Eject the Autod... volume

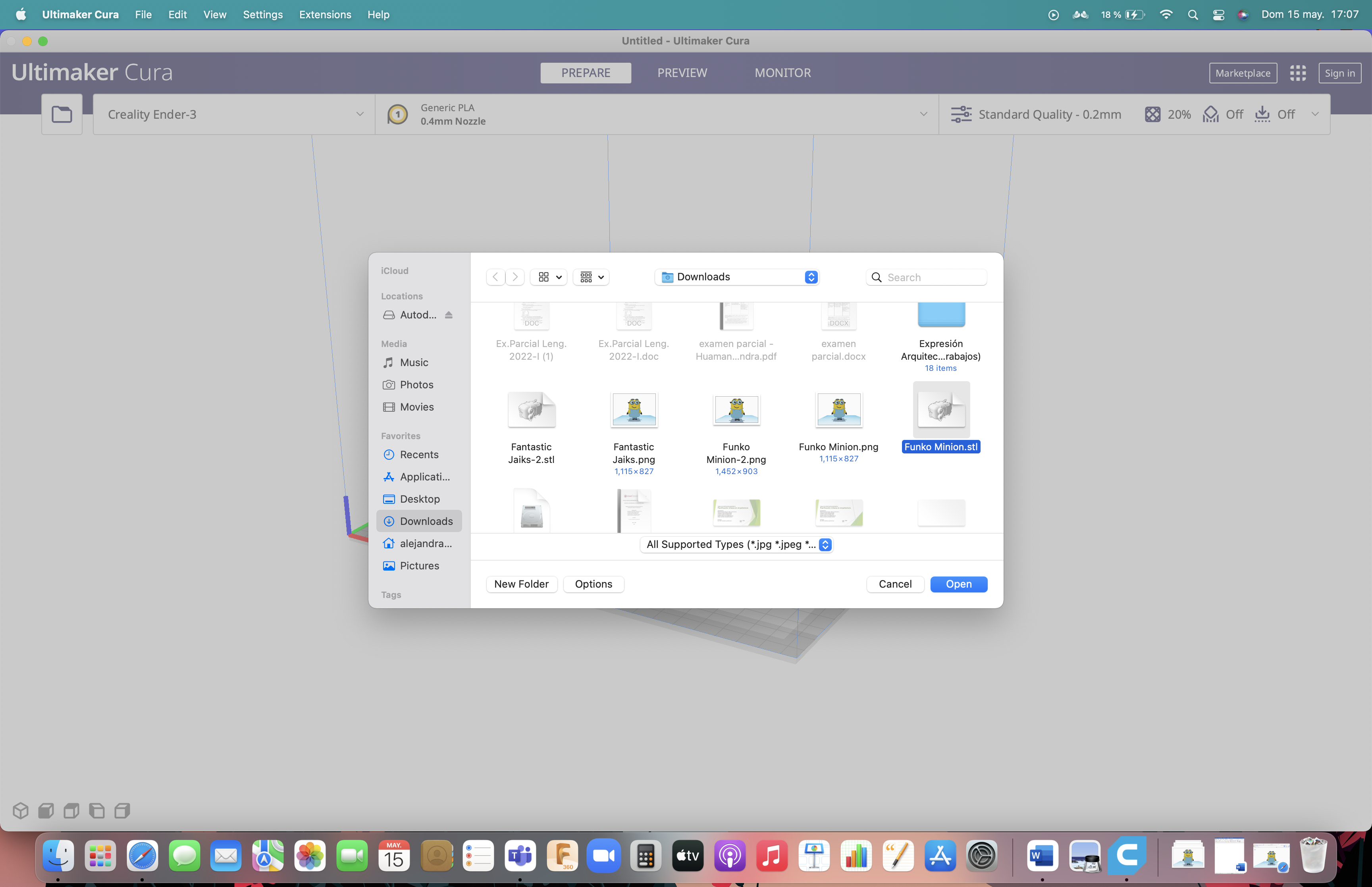click(449, 315)
